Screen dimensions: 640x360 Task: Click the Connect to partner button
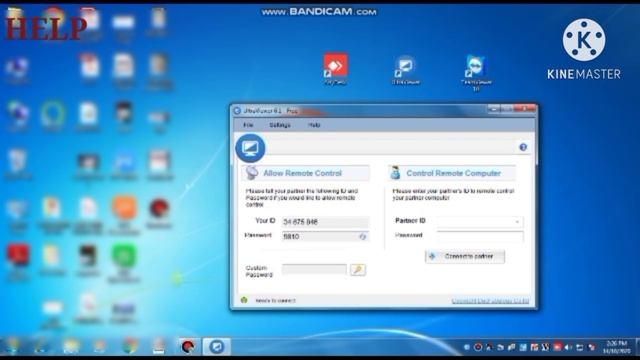coord(464,256)
